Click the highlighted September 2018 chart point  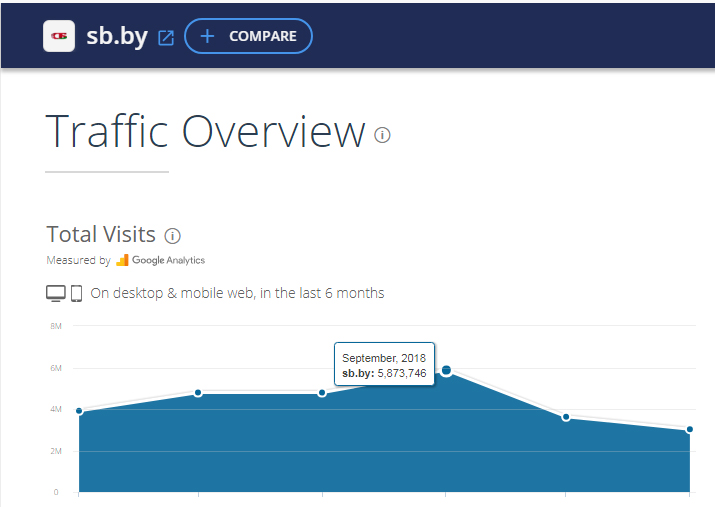click(x=446, y=370)
